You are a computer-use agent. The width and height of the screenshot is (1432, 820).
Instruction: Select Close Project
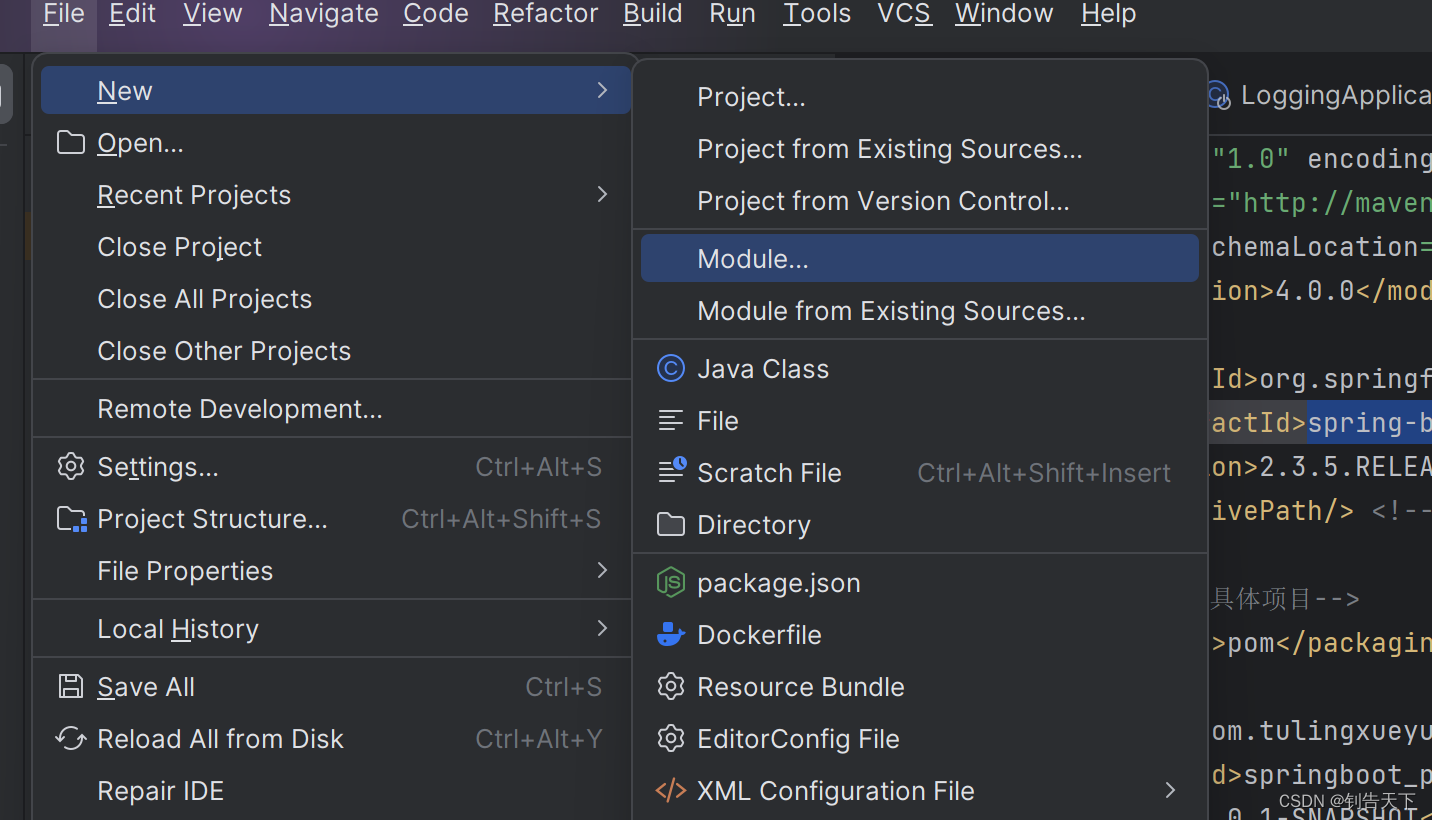[x=335, y=247]
